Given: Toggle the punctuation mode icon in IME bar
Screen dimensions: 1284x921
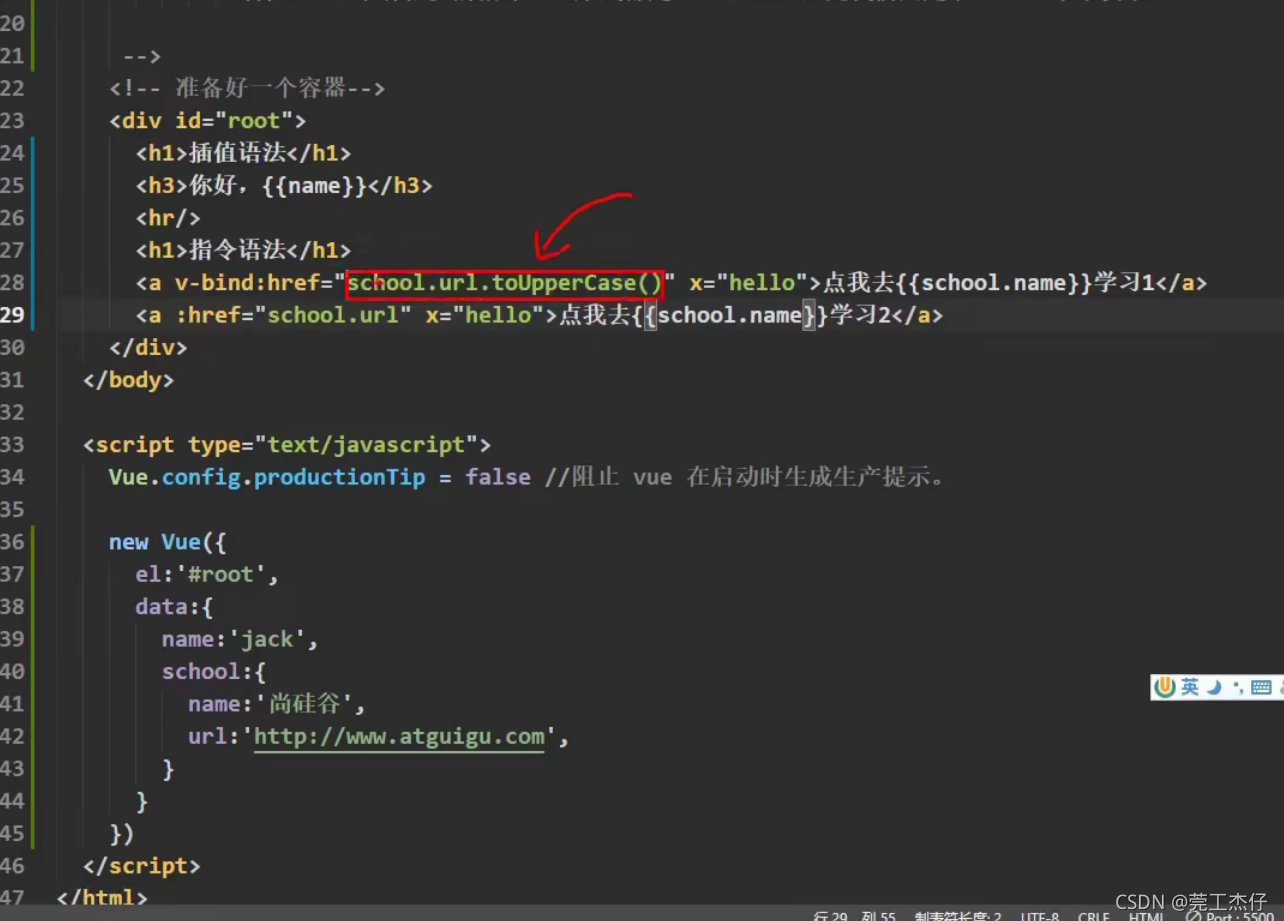Looking at the screenshot, I should [x=1237, y=687].
